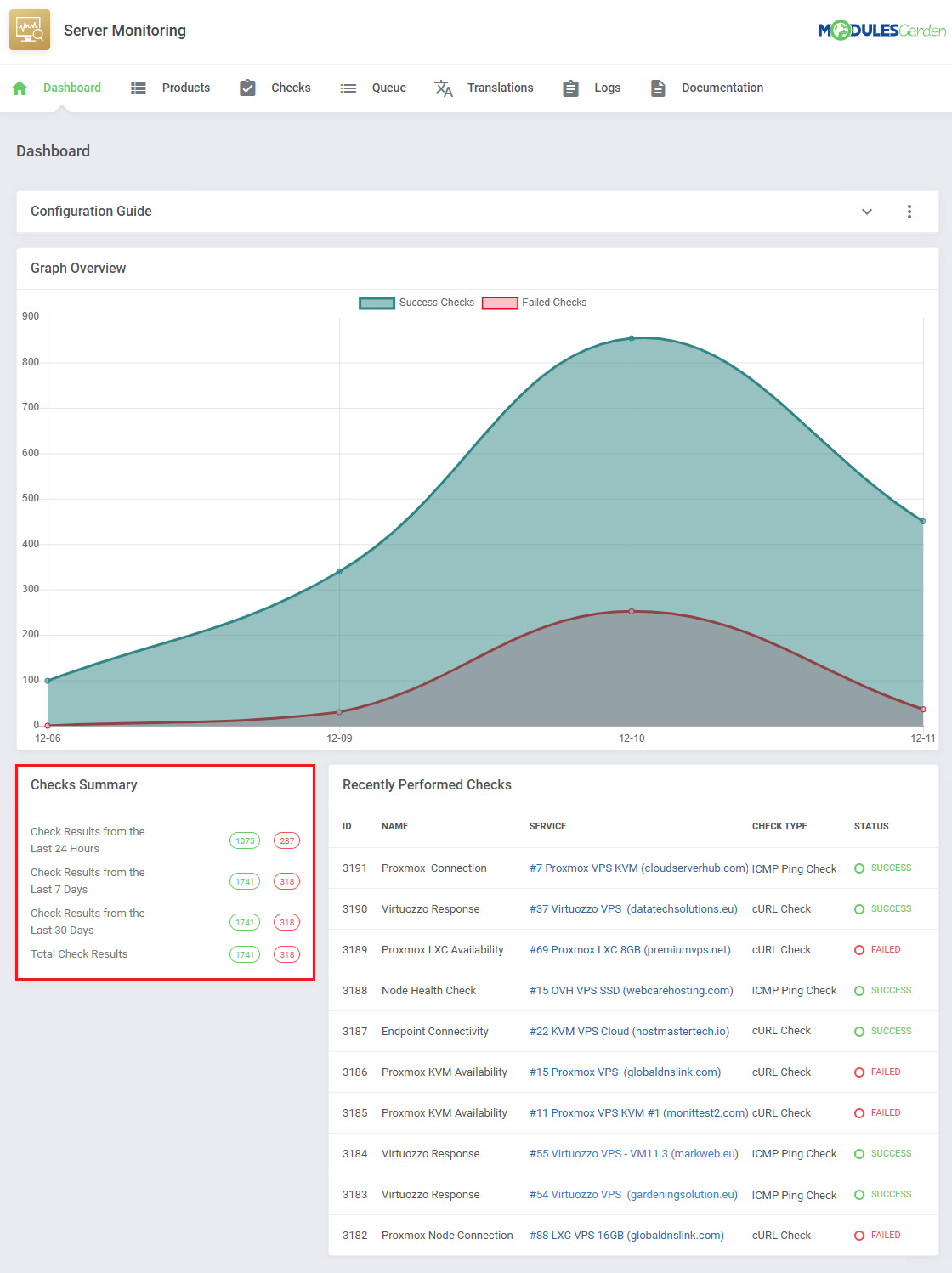Click the Translations language icon
This screenshot has width=952, height=1273.
(444, 88)
